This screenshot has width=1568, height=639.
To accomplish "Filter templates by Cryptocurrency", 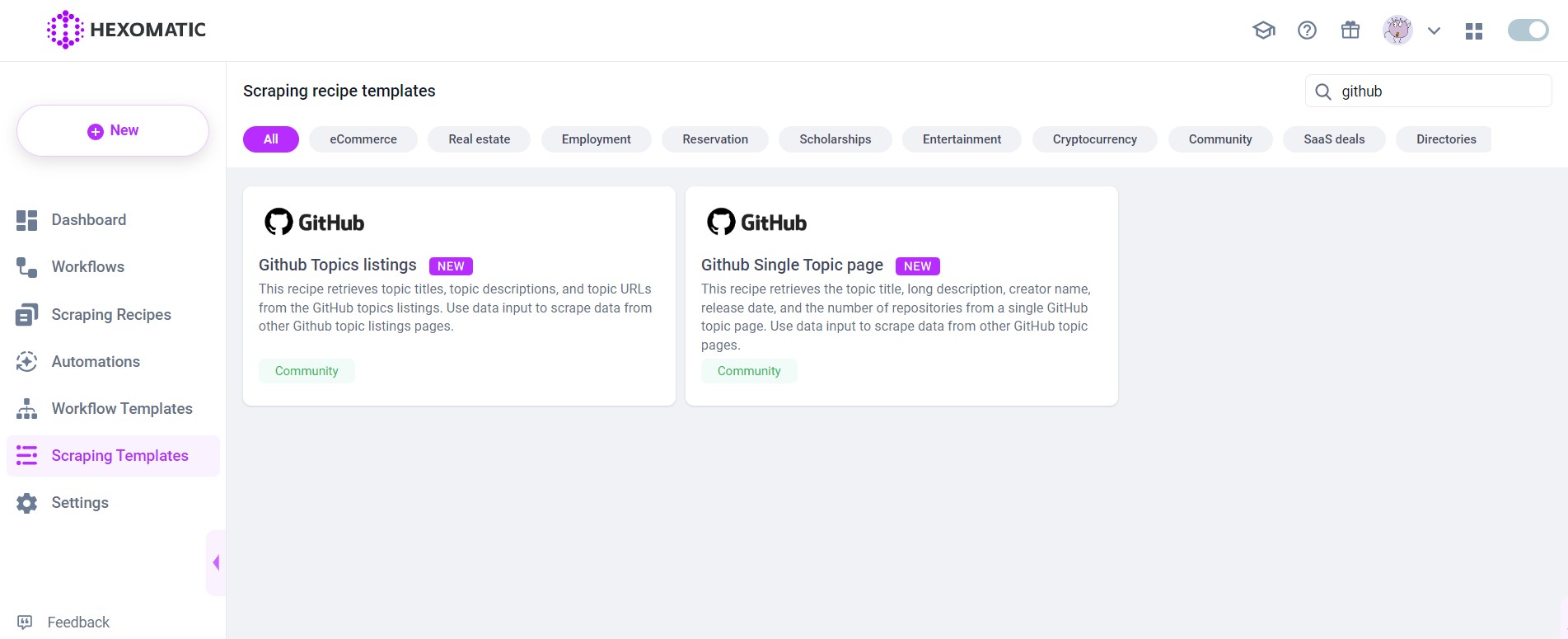I will [x=1094, y=139].
